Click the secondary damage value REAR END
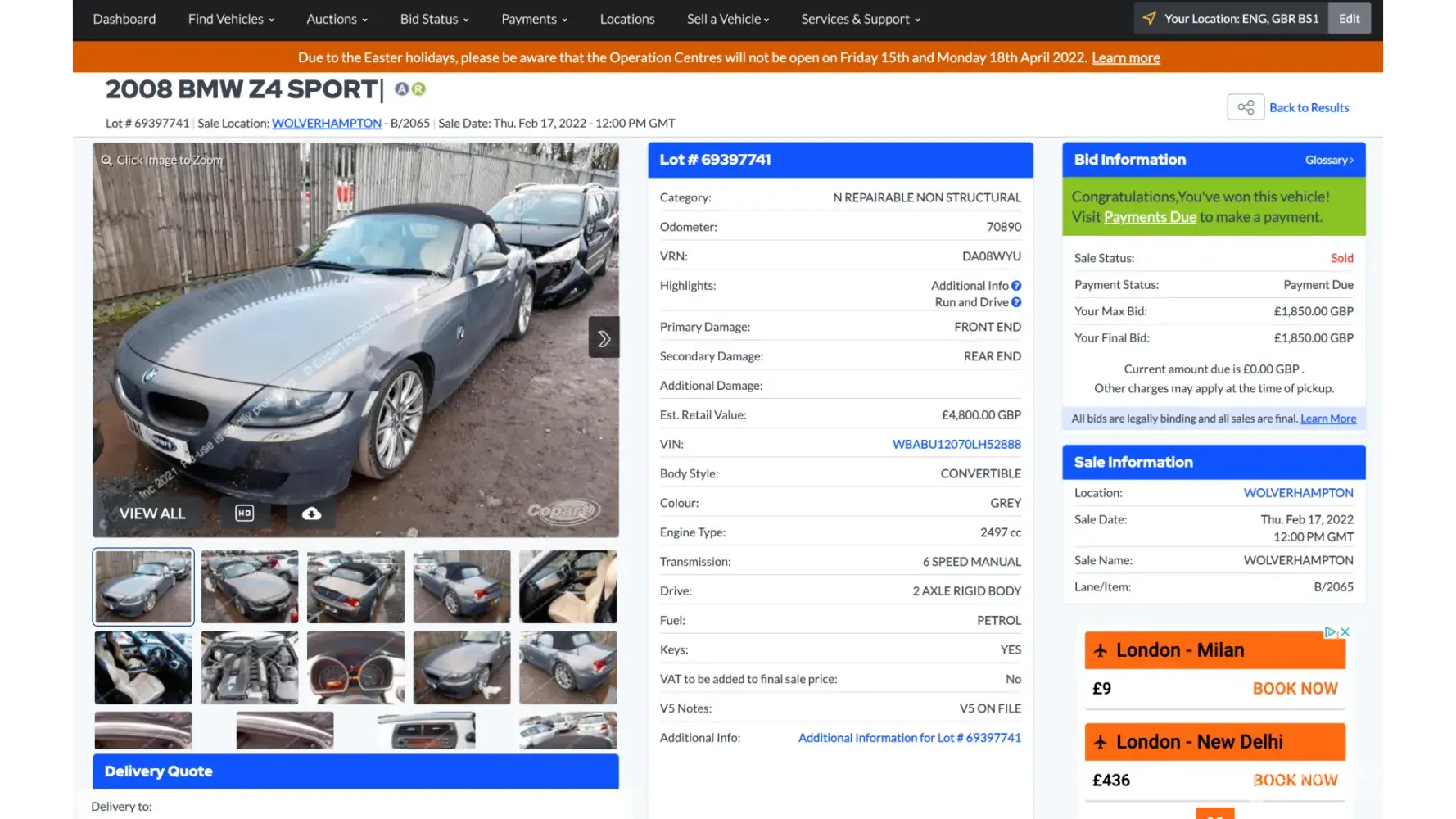Image resolution: width=1456 pixels, height=819 pixels. [993, 356]
